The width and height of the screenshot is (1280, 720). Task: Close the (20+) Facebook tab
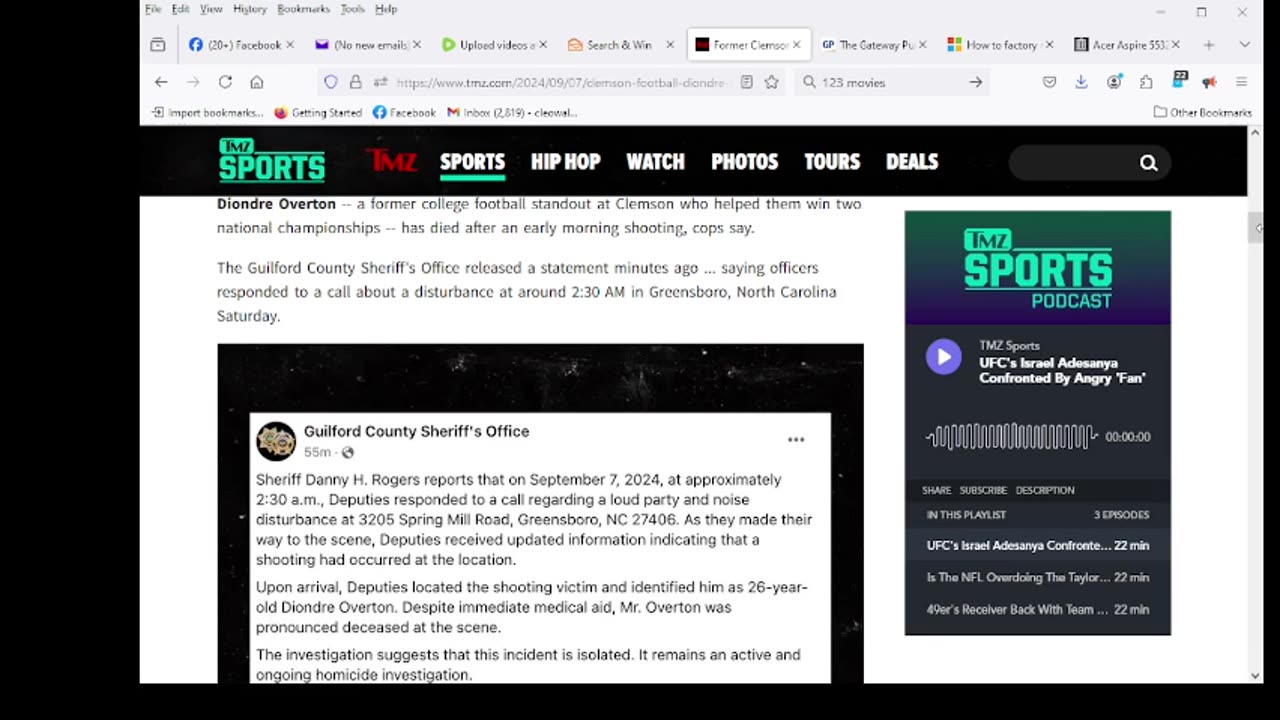290,45
